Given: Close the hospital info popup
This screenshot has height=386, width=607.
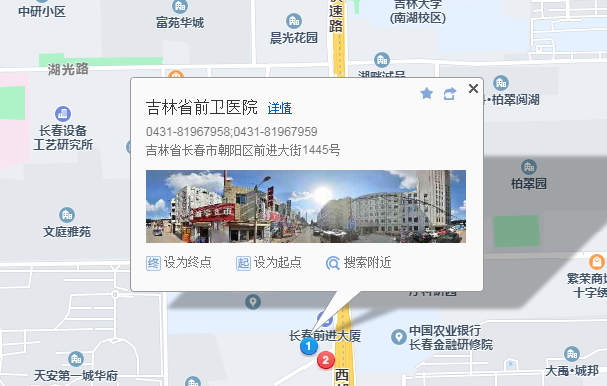Looking at the screenshot, I should coord(473,89).
